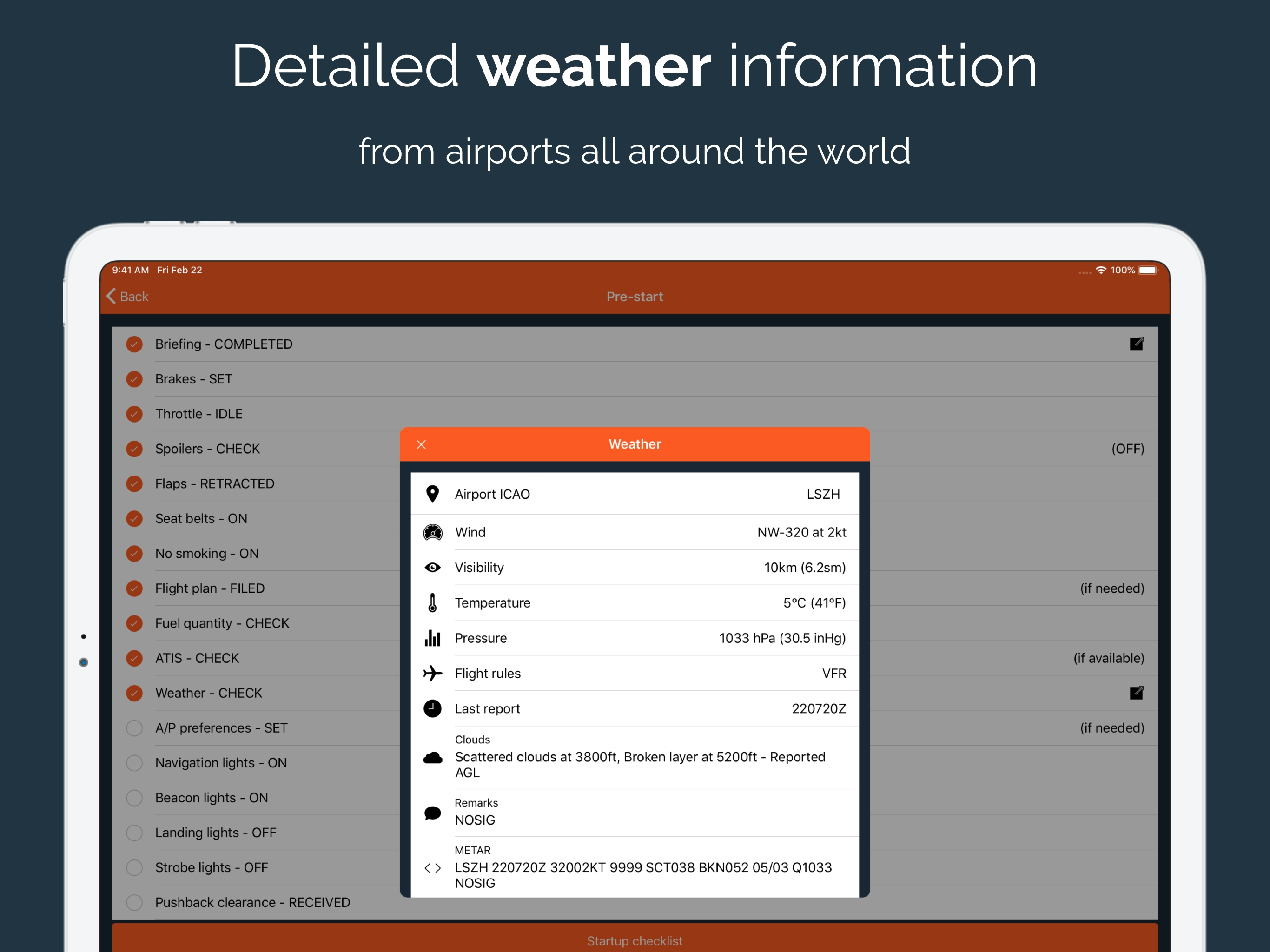Select the LSZH airport code value
This screenshot has height=952, width=1270.
(823, 494)
